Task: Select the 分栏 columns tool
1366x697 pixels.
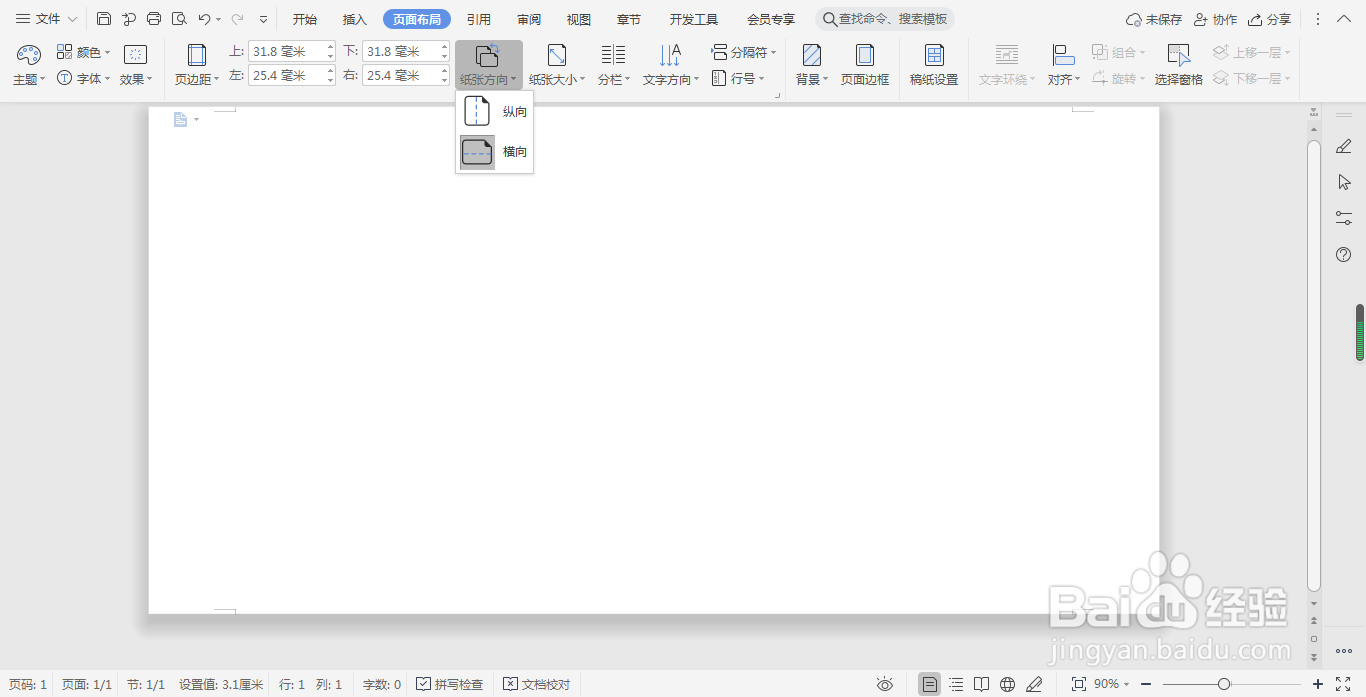Action: click(610, 65)
